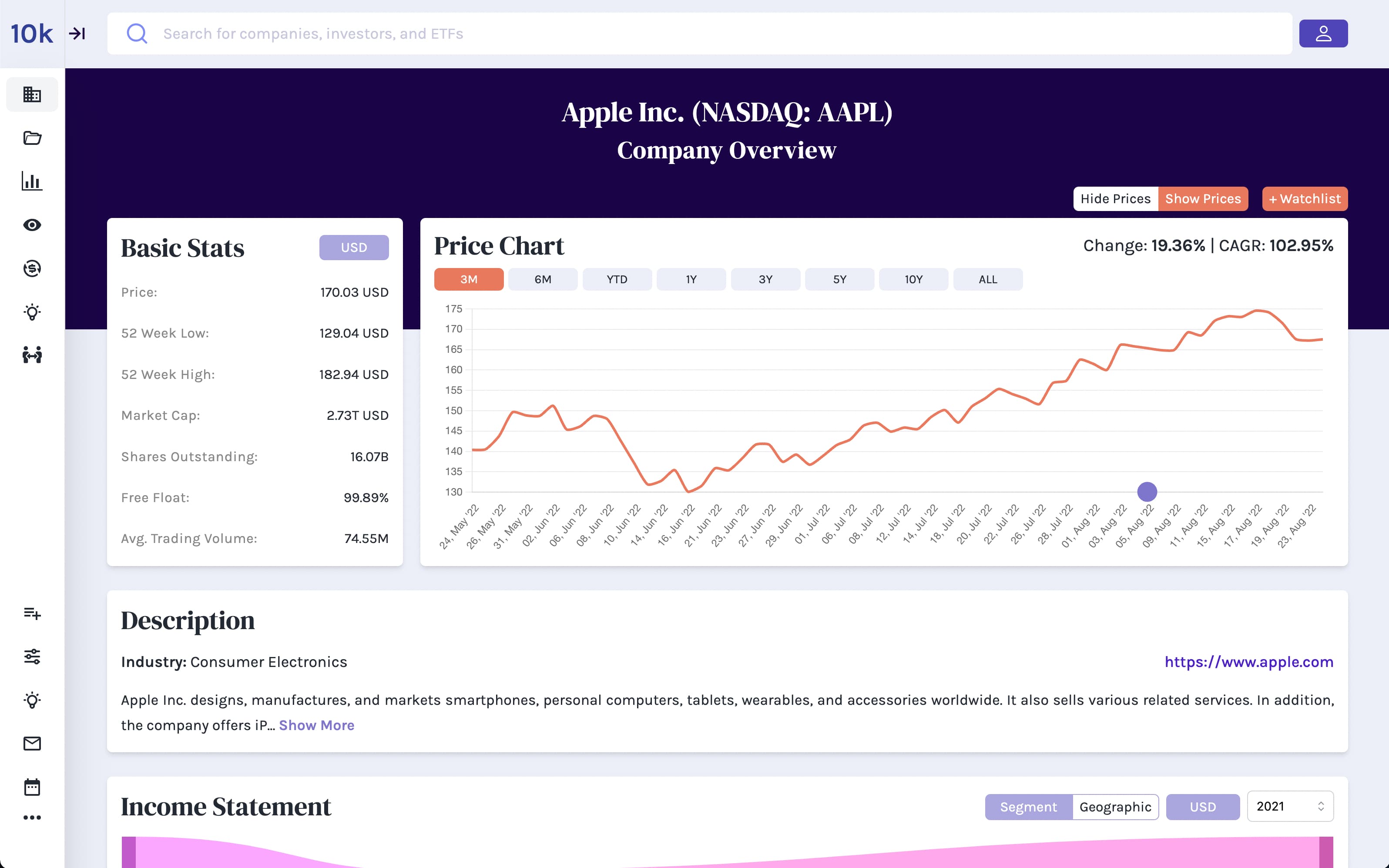Open watchlist eye icon in sidebar

point(32,225)
